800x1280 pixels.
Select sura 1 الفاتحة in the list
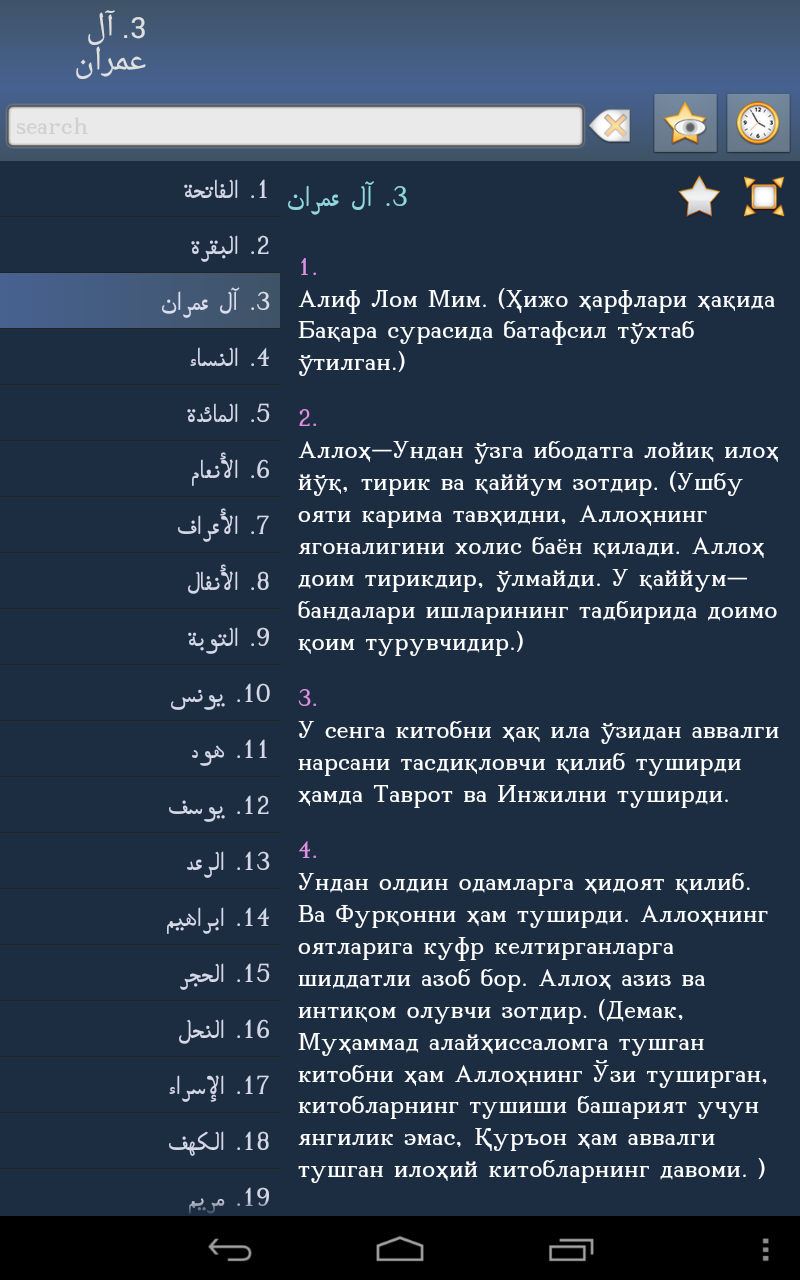pyautogui.click(x=140, y=190)
